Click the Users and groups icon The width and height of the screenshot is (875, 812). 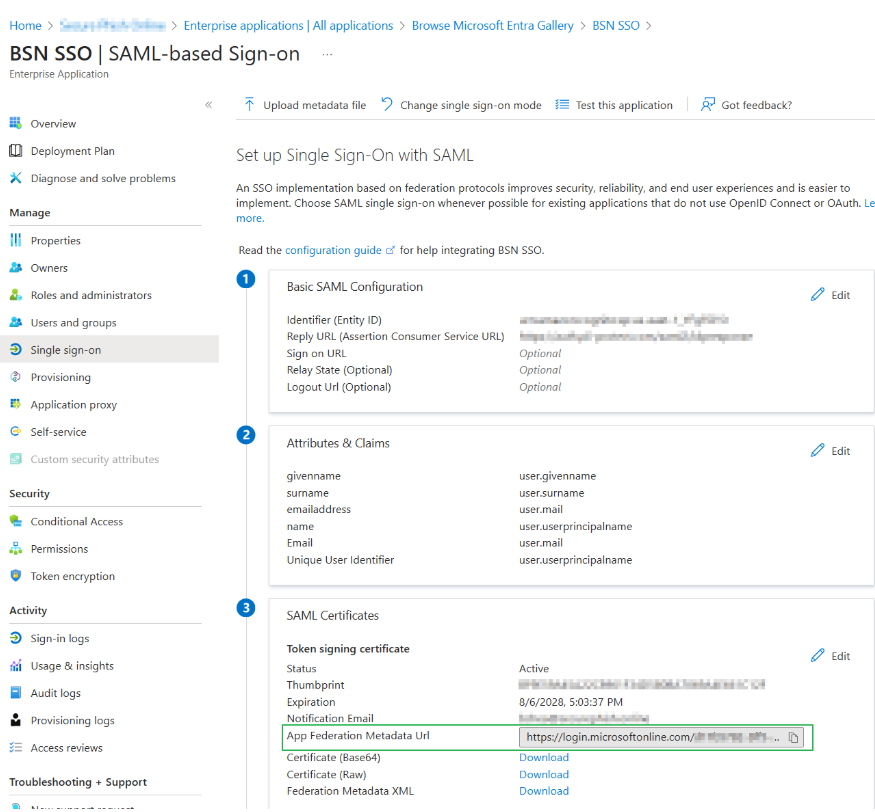pyautogui.click(x=16, y=322)
